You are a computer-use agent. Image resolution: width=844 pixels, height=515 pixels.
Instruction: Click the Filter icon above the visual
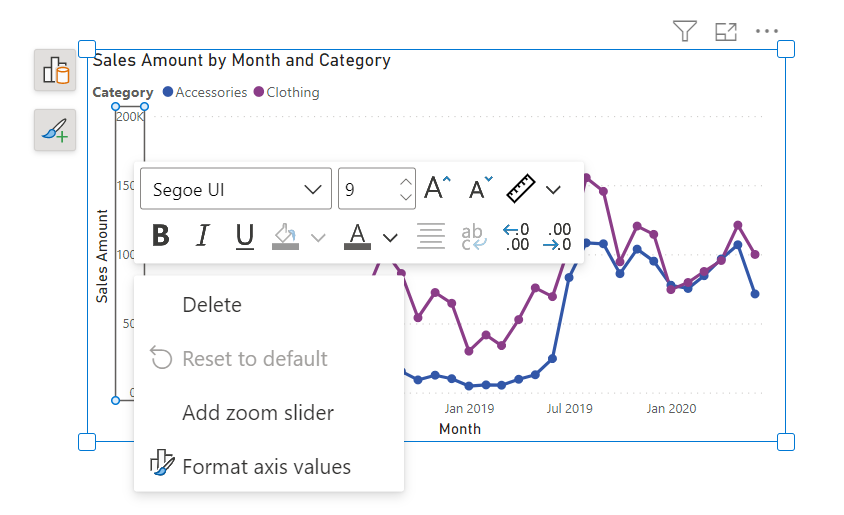click(x=684, y=32)
